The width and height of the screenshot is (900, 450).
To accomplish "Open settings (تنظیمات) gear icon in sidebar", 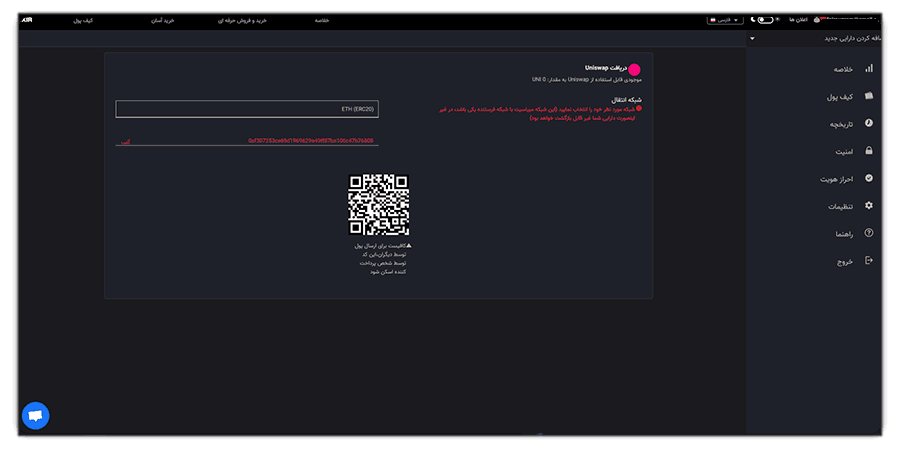I will point(868,205).
